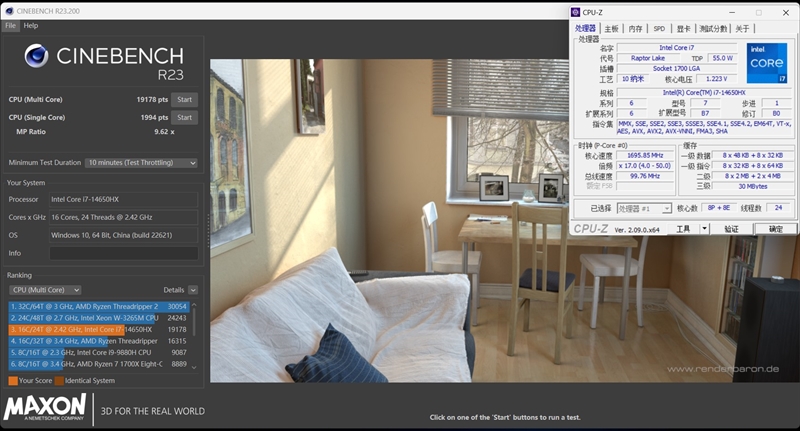Click the 规格 field Intel(R) Core(TM) i7-14650HX

pos(704,93)
